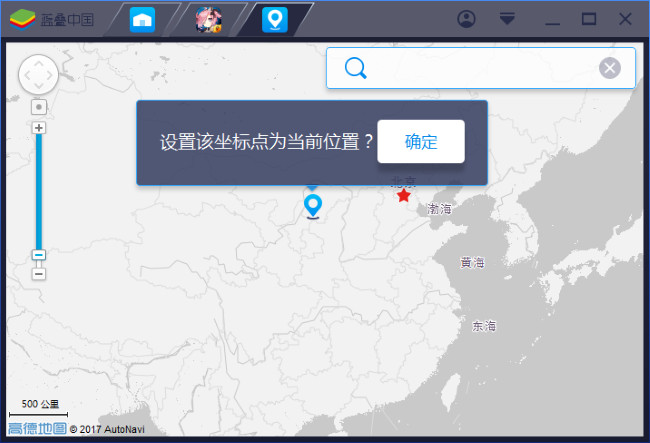Image resolution: width=650 pixels, height=443 pixels.
Task: Open the game app tab with anime avatar
Action: pos(207,19)
